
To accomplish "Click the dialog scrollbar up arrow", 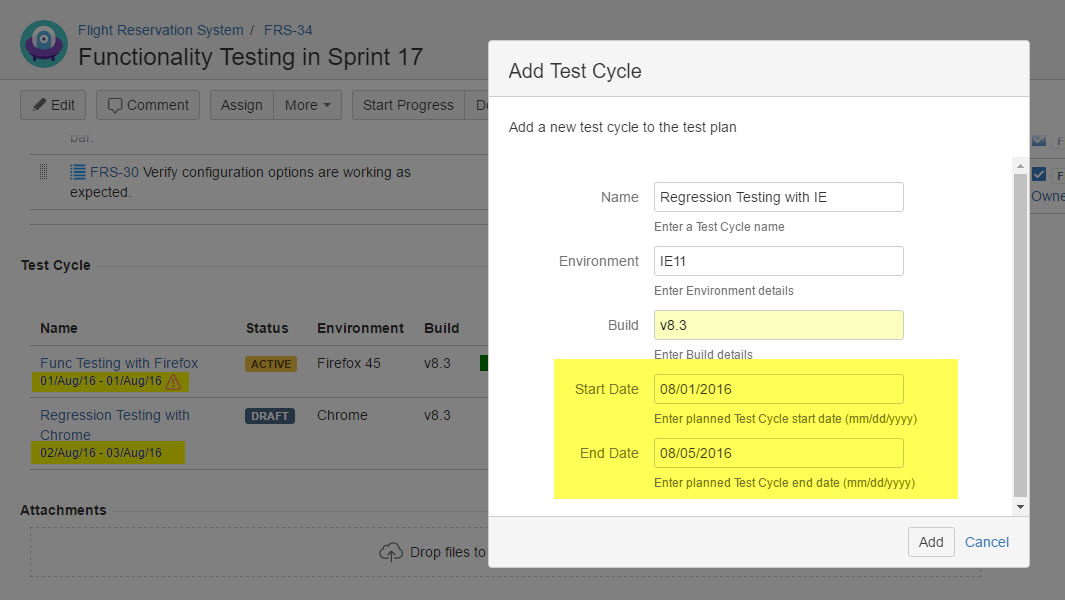I will pos(1020,165).
